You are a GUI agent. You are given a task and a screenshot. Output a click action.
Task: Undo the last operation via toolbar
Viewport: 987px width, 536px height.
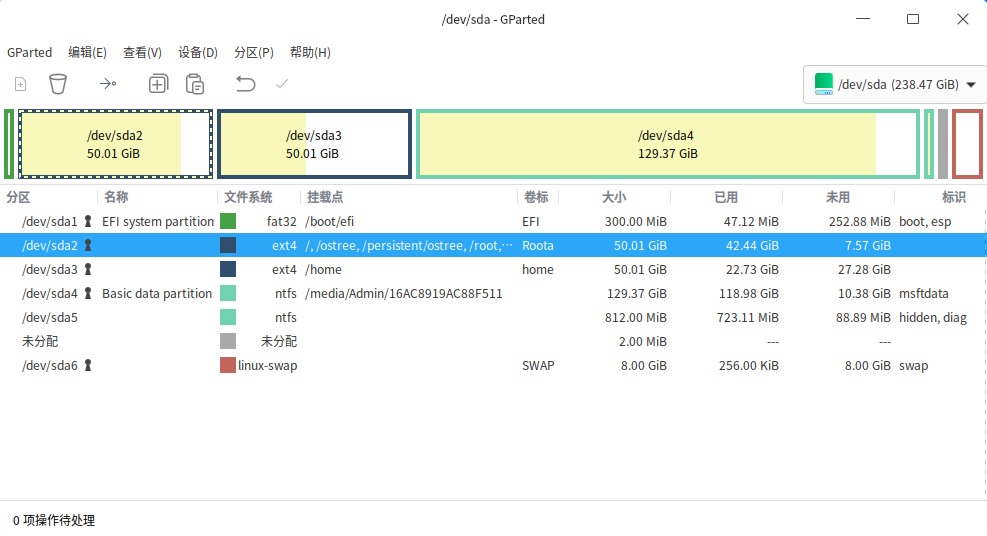coord(245,84)
